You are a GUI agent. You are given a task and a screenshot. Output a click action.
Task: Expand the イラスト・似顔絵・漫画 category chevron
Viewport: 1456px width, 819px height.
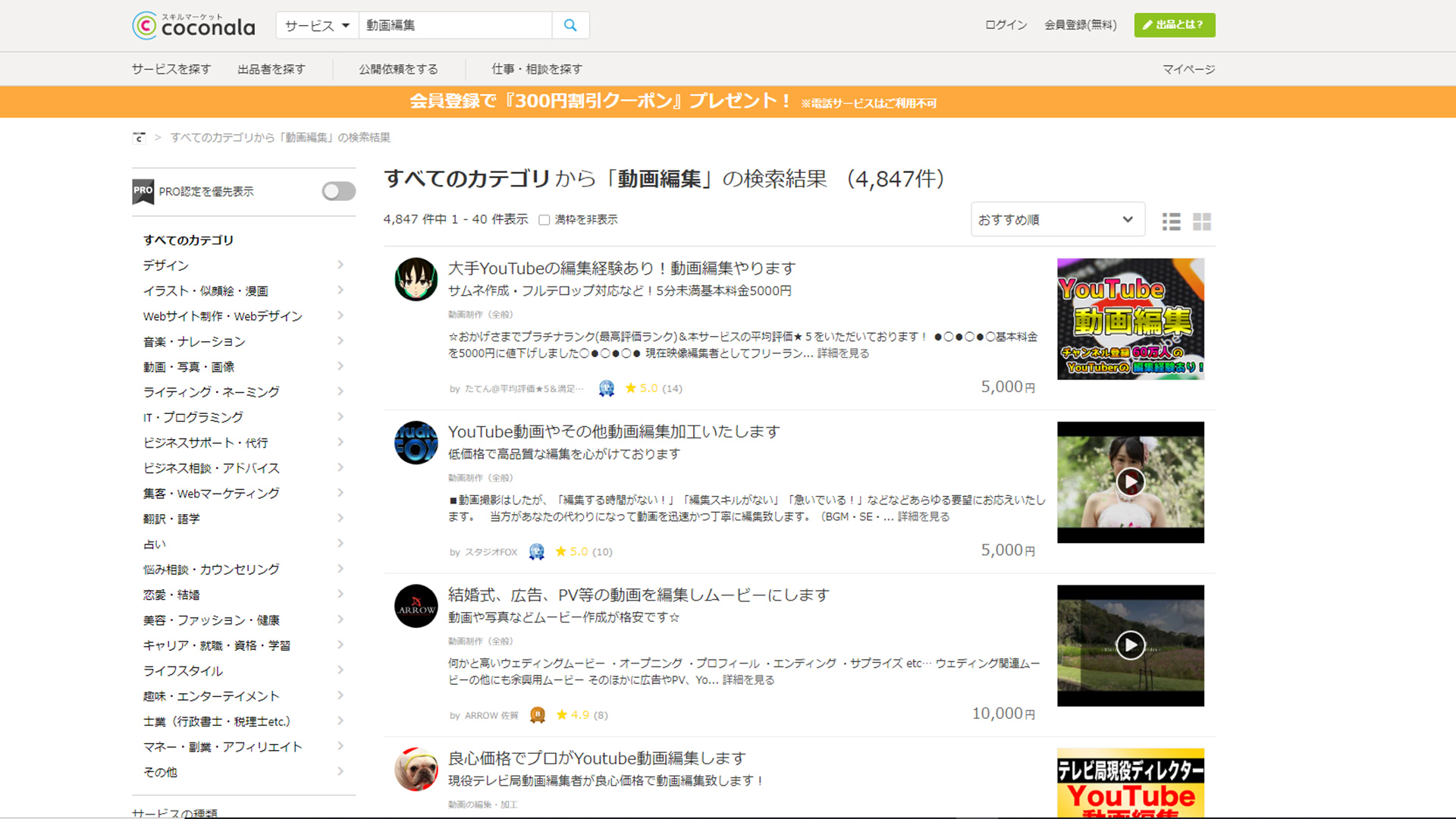pos(340,290)
